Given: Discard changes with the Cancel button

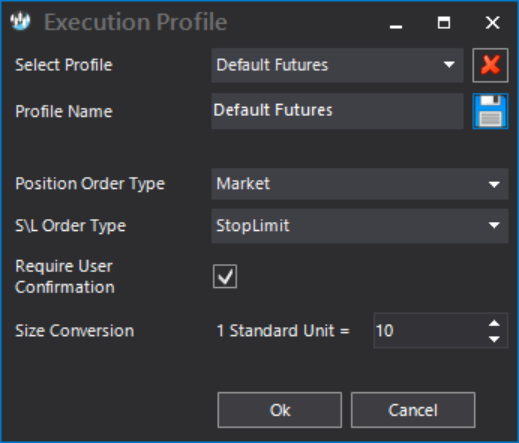Looking at the screenshot, I should (413, 410).
